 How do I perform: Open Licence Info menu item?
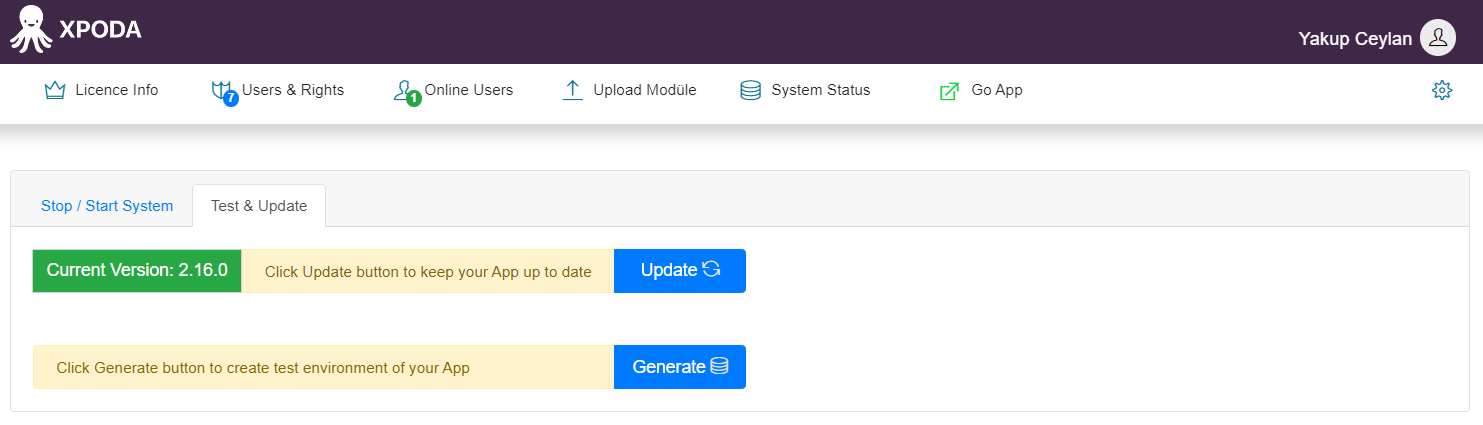pos(117,90)
